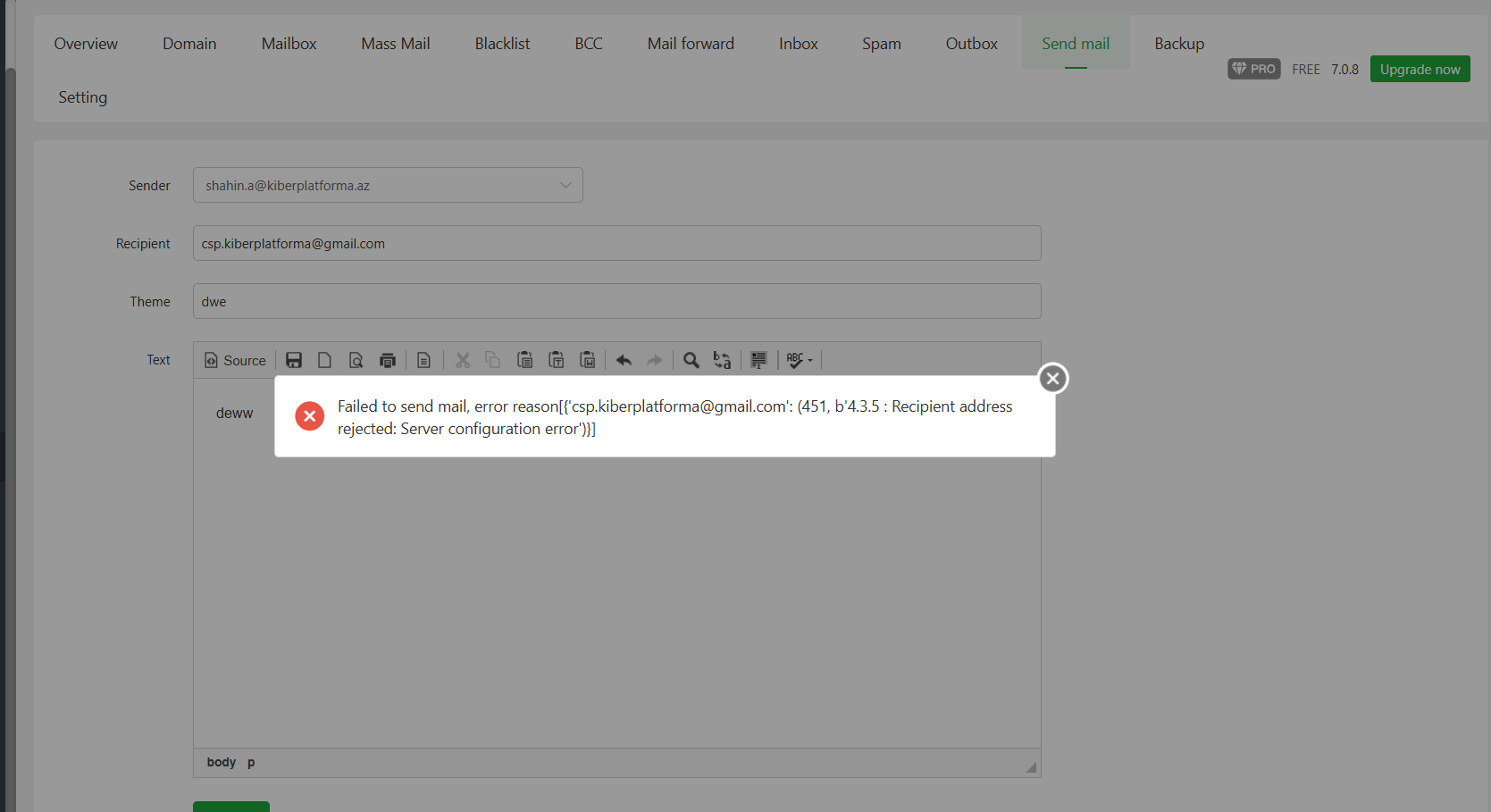The height and width of the screenshot is (812, 1491).
Task: Open the Outbox tab
Action: (x=971, y=43)
